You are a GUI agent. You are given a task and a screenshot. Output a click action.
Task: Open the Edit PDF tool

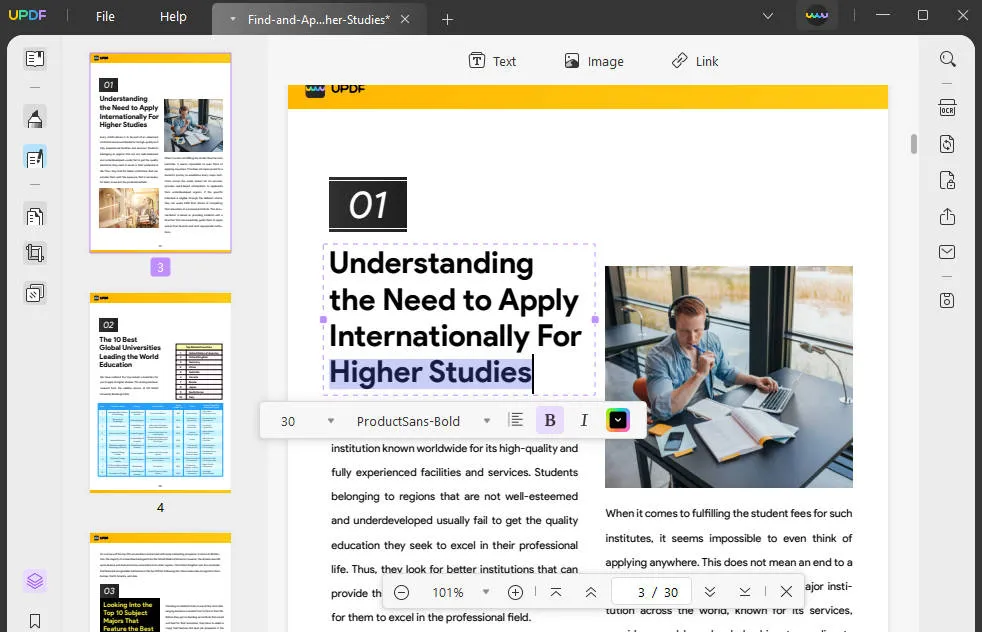[35, 157]
